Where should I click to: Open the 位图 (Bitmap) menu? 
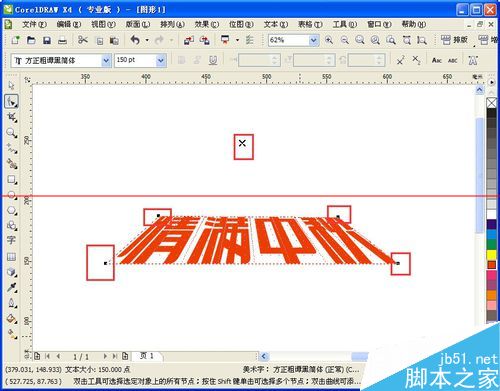[241, 24]
